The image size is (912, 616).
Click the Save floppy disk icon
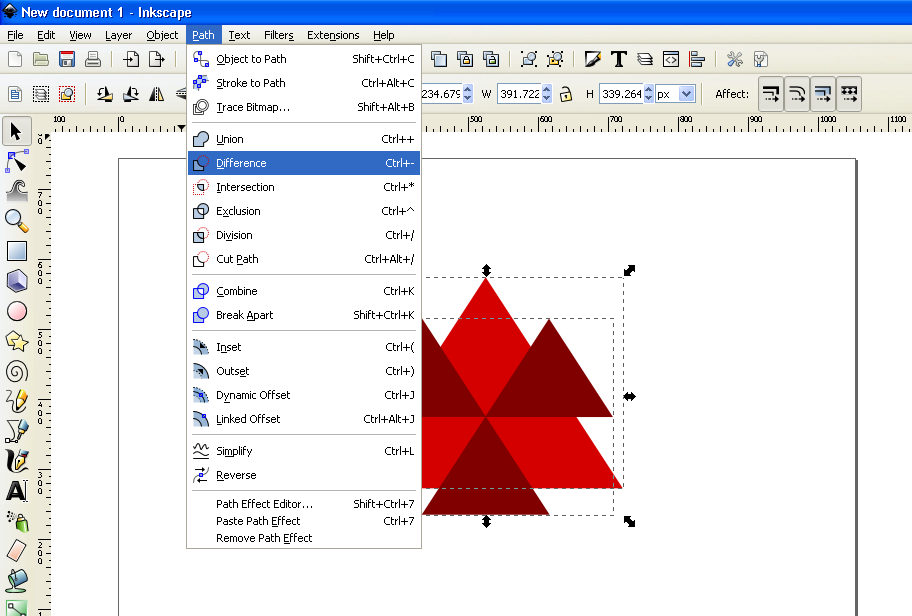click(67, 59)
